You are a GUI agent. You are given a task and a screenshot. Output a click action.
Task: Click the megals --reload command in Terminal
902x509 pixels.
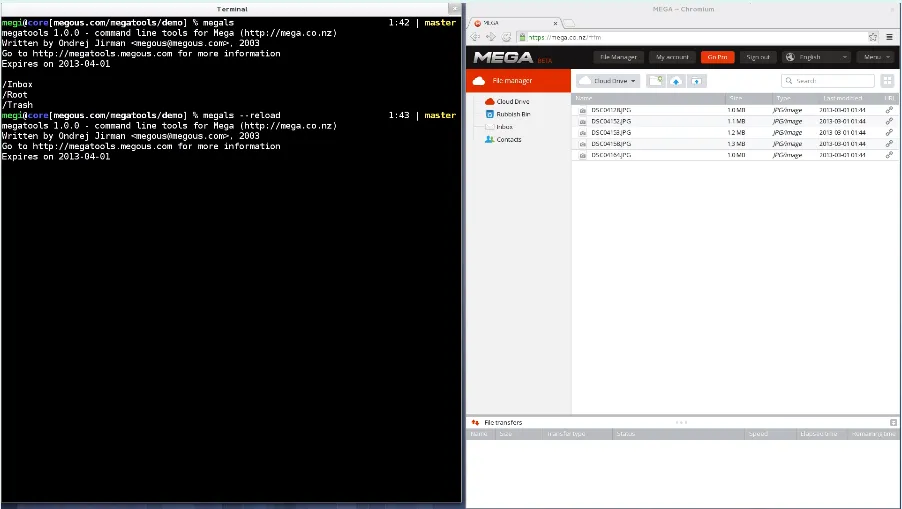point(242,115)
